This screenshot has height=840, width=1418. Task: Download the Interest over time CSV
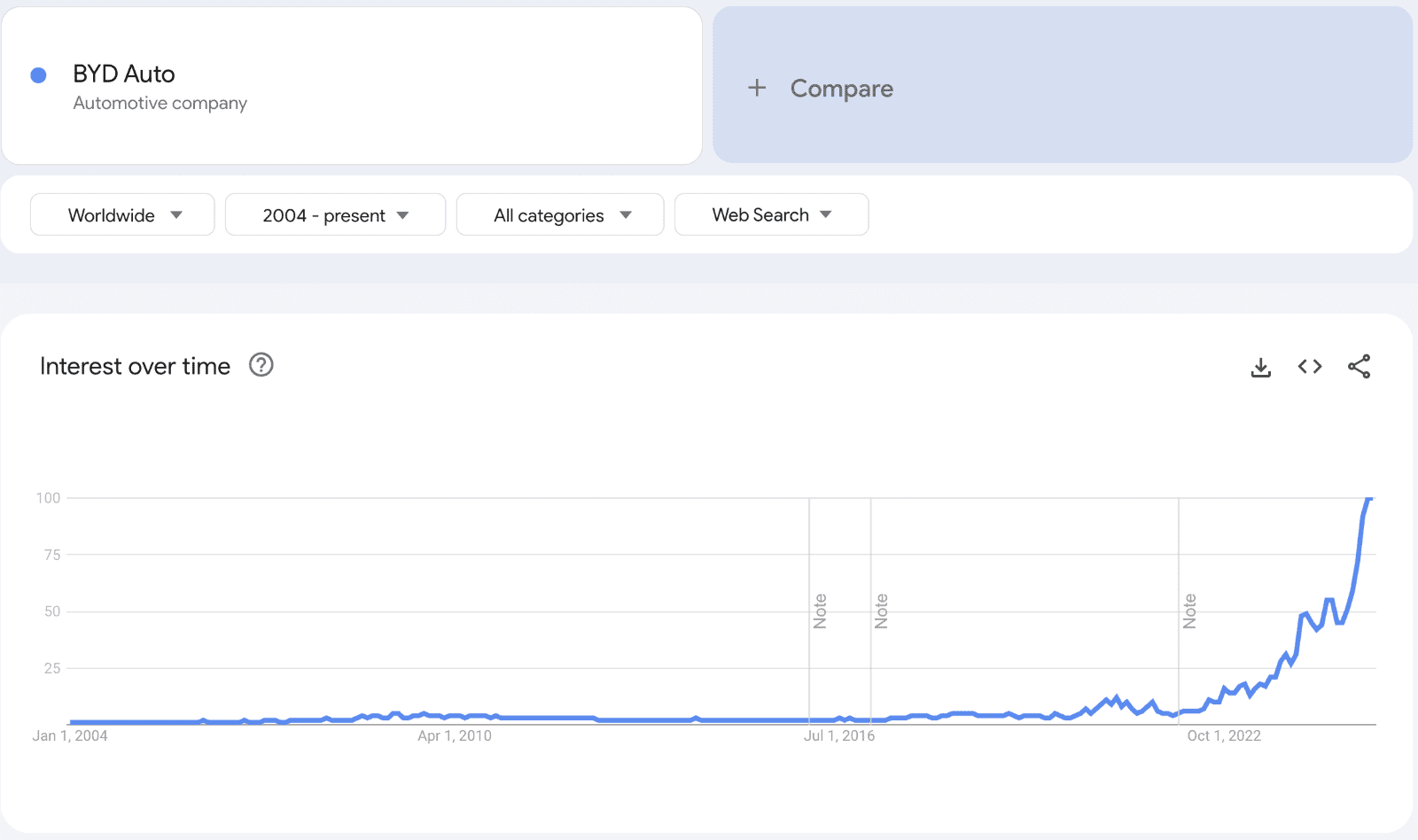coord(1260,367)
